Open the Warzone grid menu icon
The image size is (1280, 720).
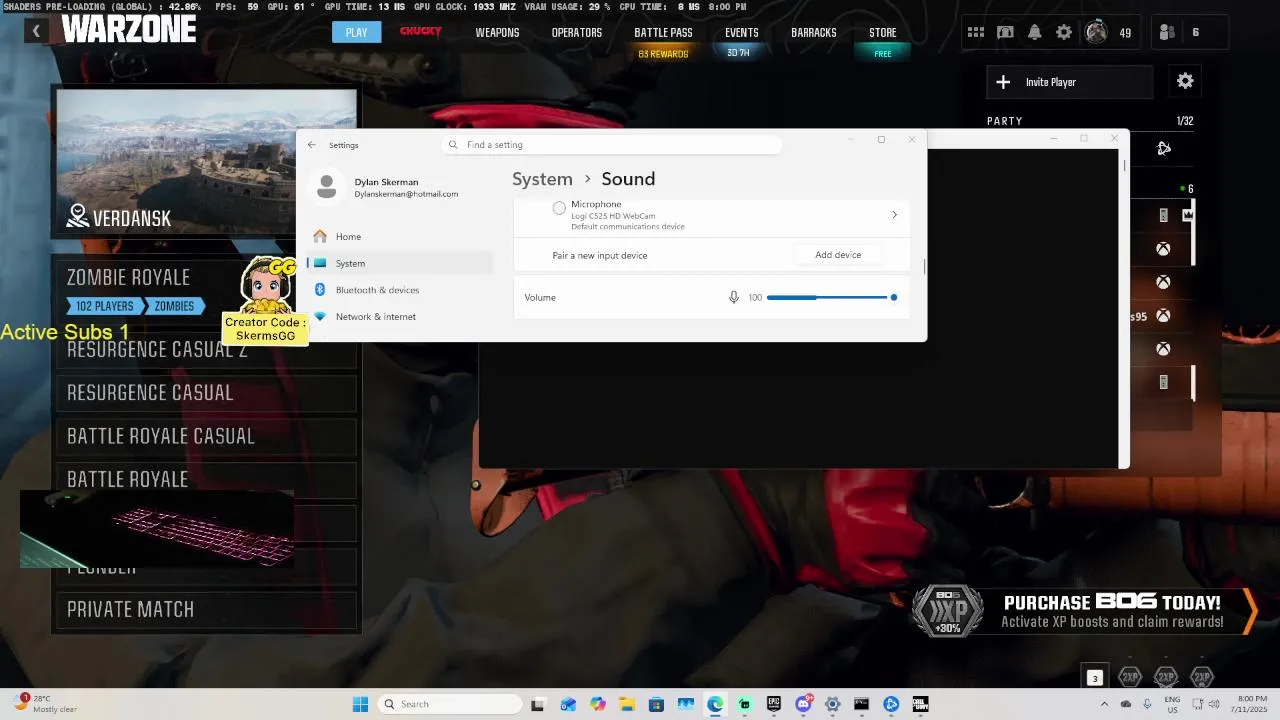pos(975,32)
